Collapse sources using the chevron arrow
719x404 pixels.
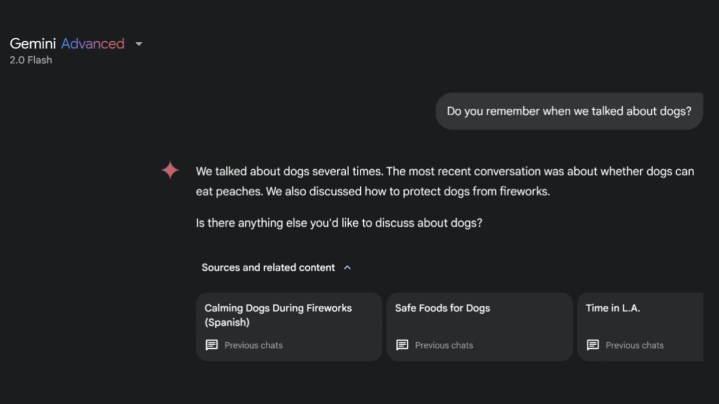347,268
